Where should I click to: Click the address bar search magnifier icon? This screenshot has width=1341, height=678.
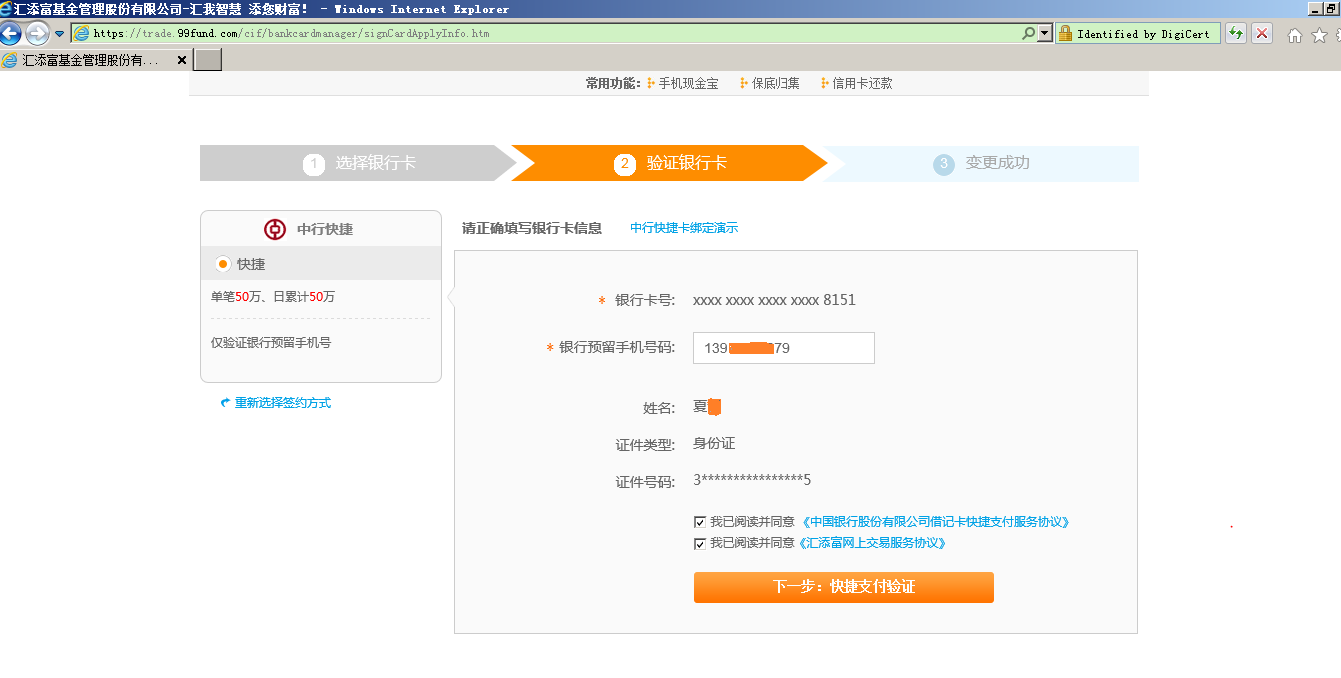[x=1028, y=33]
